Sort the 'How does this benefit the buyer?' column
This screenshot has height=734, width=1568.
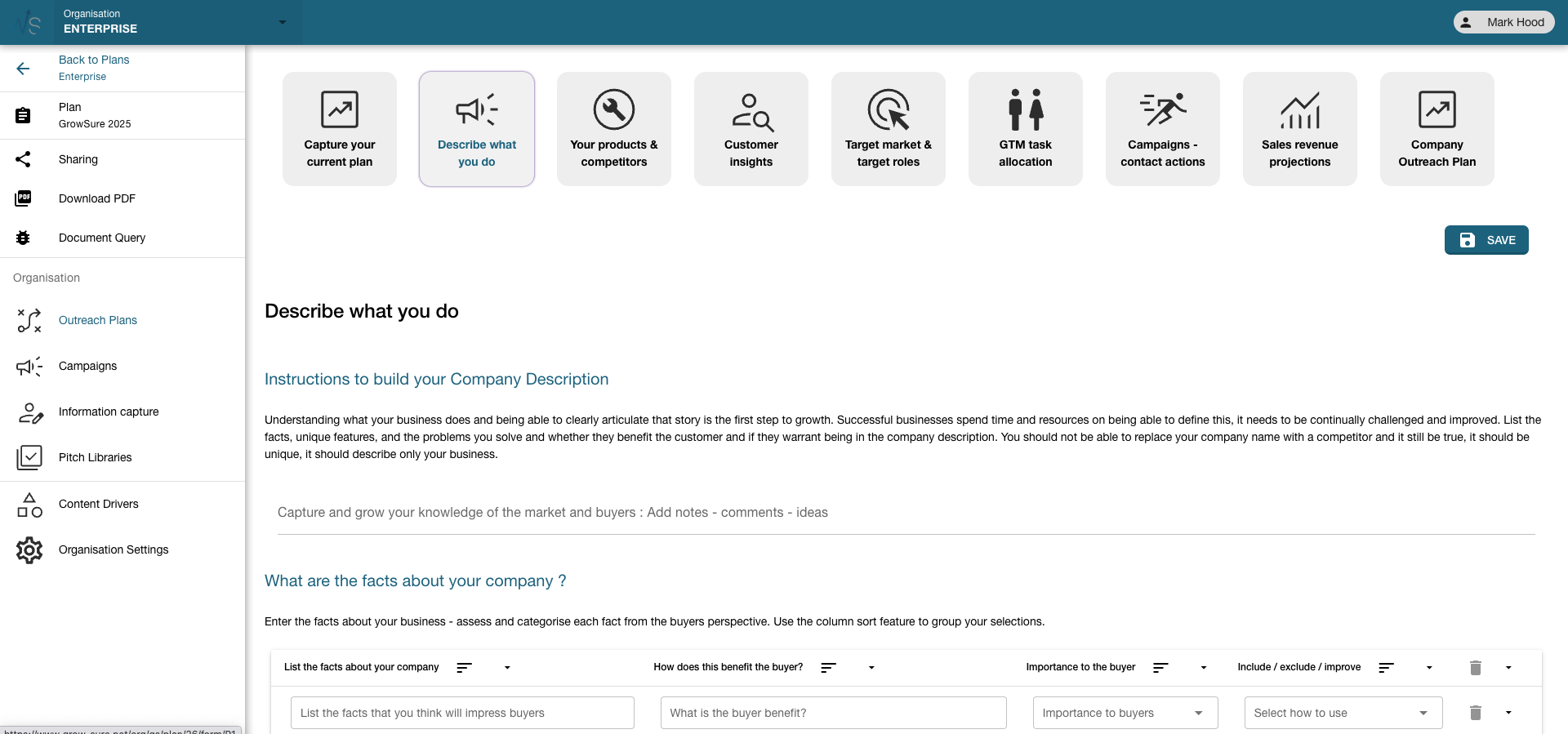click(828, 668)
